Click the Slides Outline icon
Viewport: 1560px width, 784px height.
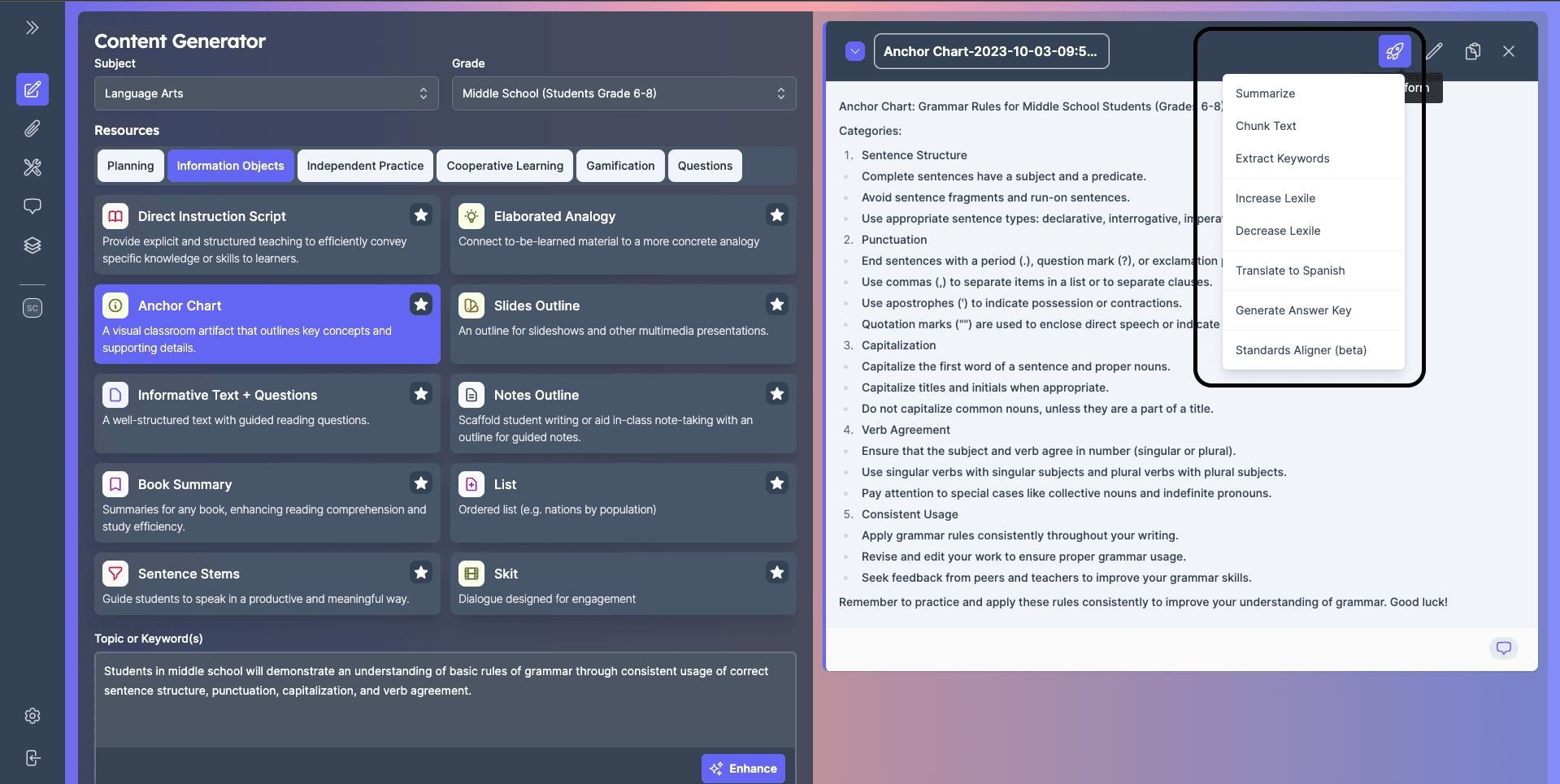pyautogui.click(x=471, y=305)
